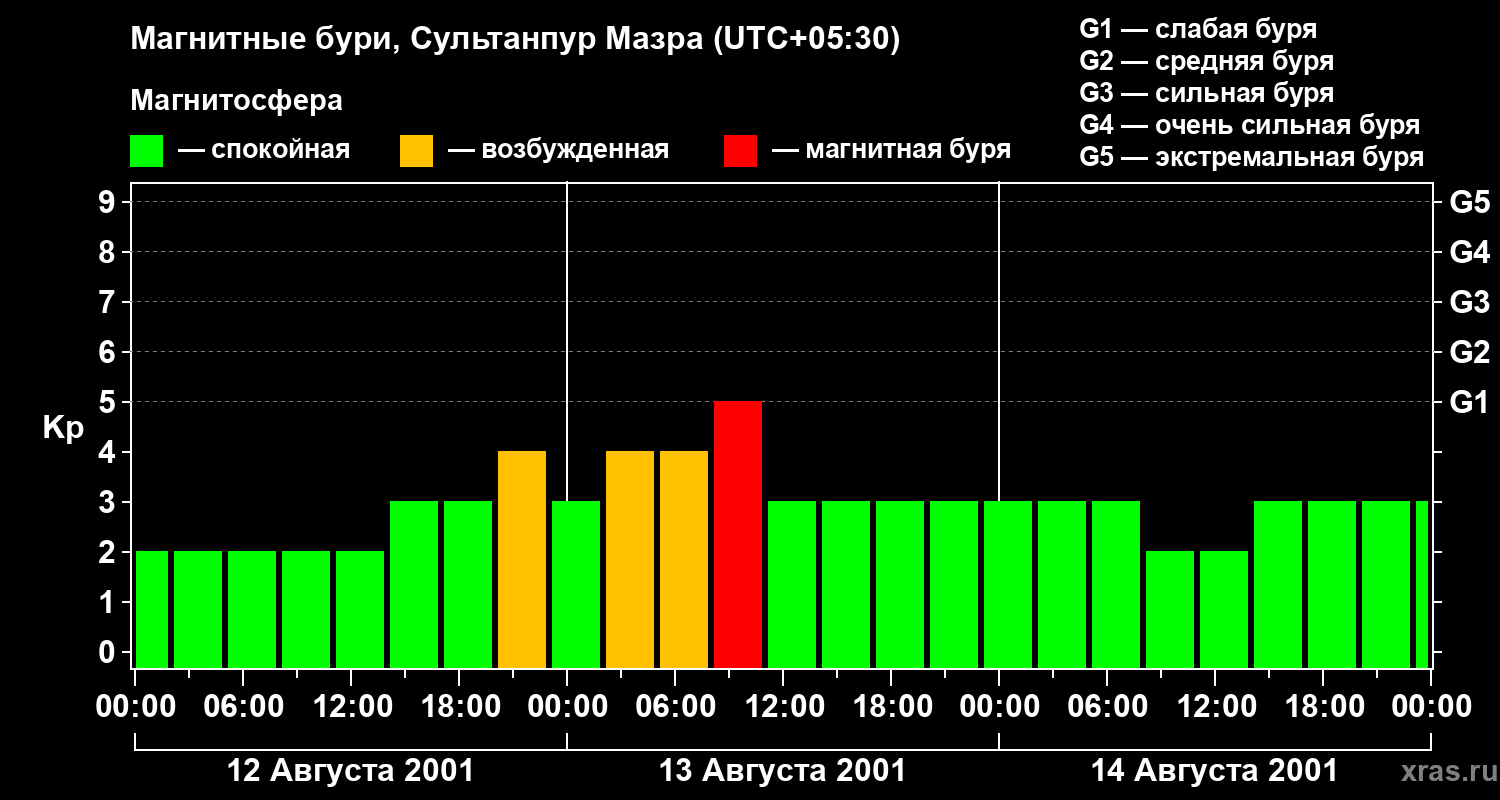Click the '13 Августа 2001' date label

(782, 771)
